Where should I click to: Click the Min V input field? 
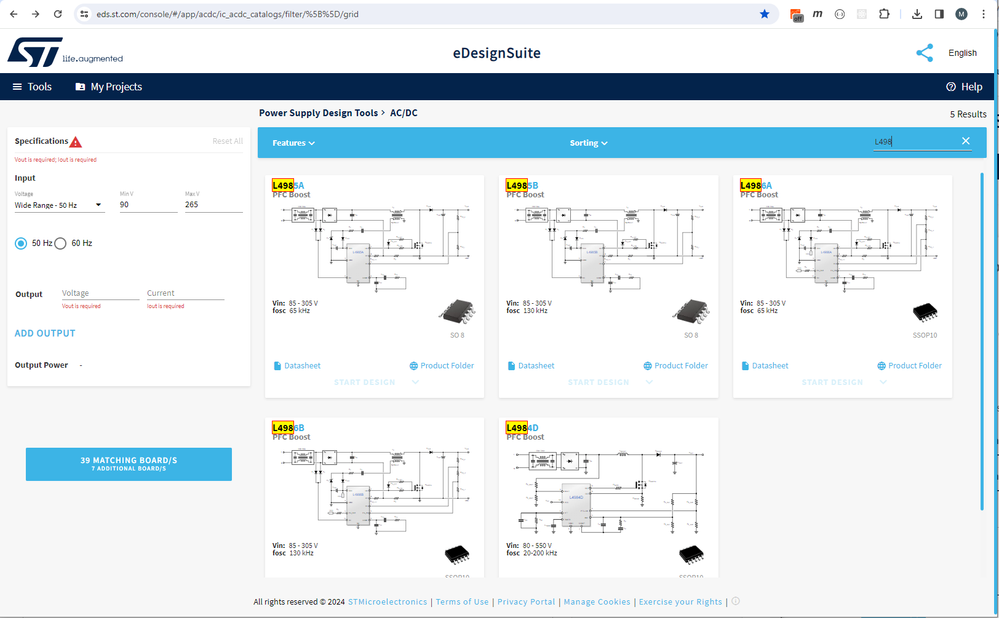pos(148,205)
